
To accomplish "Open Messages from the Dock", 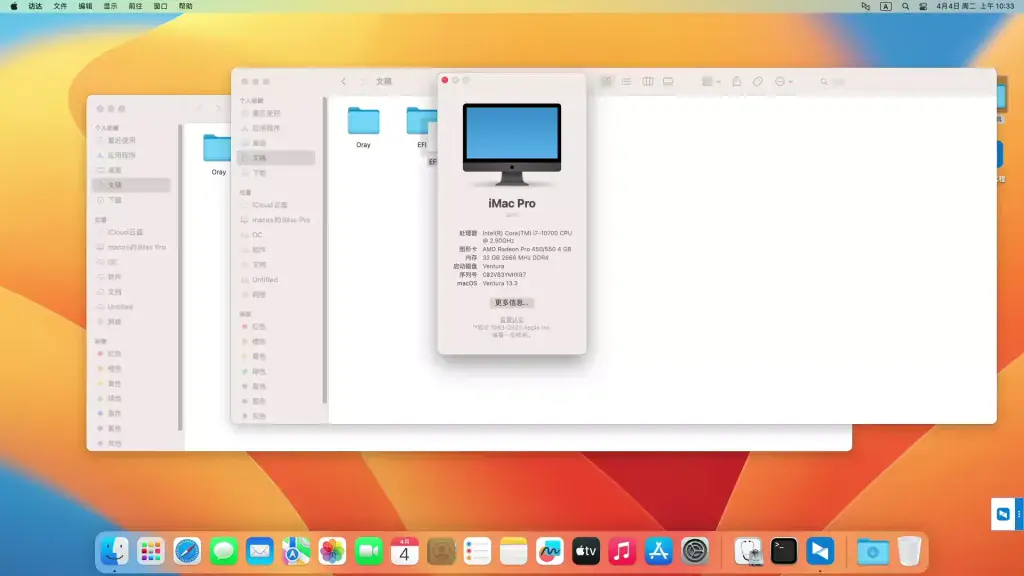I will coord(223,552).
